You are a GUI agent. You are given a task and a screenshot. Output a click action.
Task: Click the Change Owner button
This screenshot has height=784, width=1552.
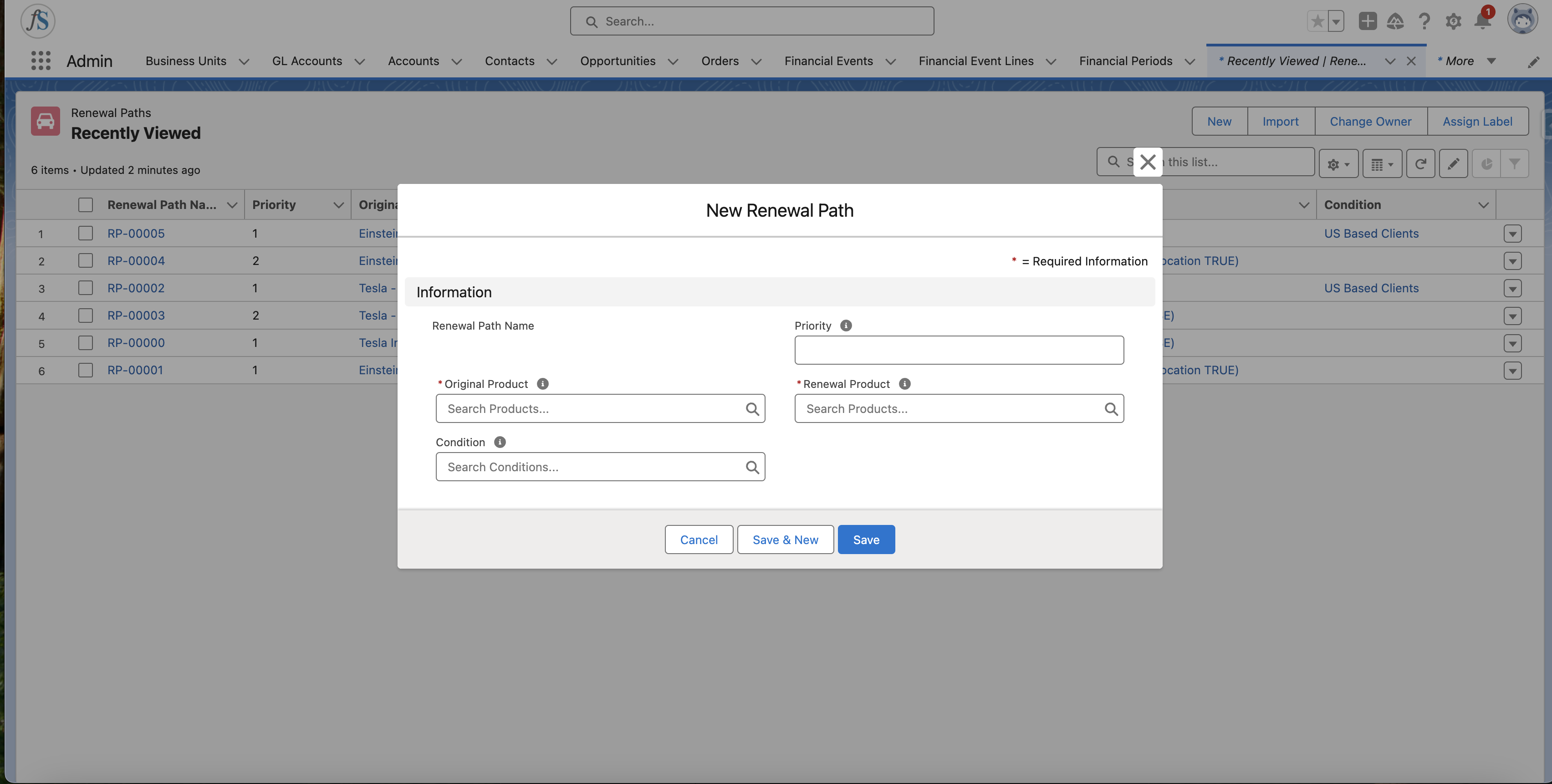coord(1370,121)
